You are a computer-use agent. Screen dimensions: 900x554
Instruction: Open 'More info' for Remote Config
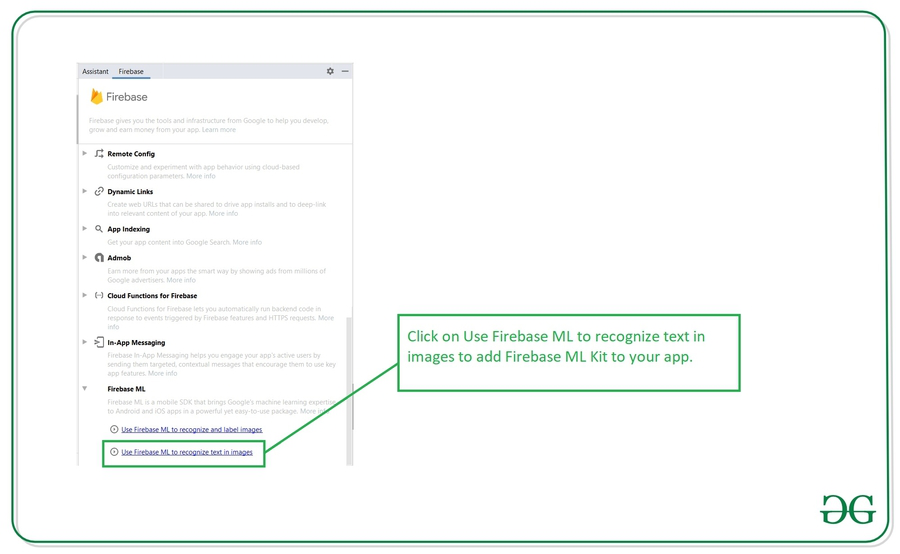coord(201,176)
